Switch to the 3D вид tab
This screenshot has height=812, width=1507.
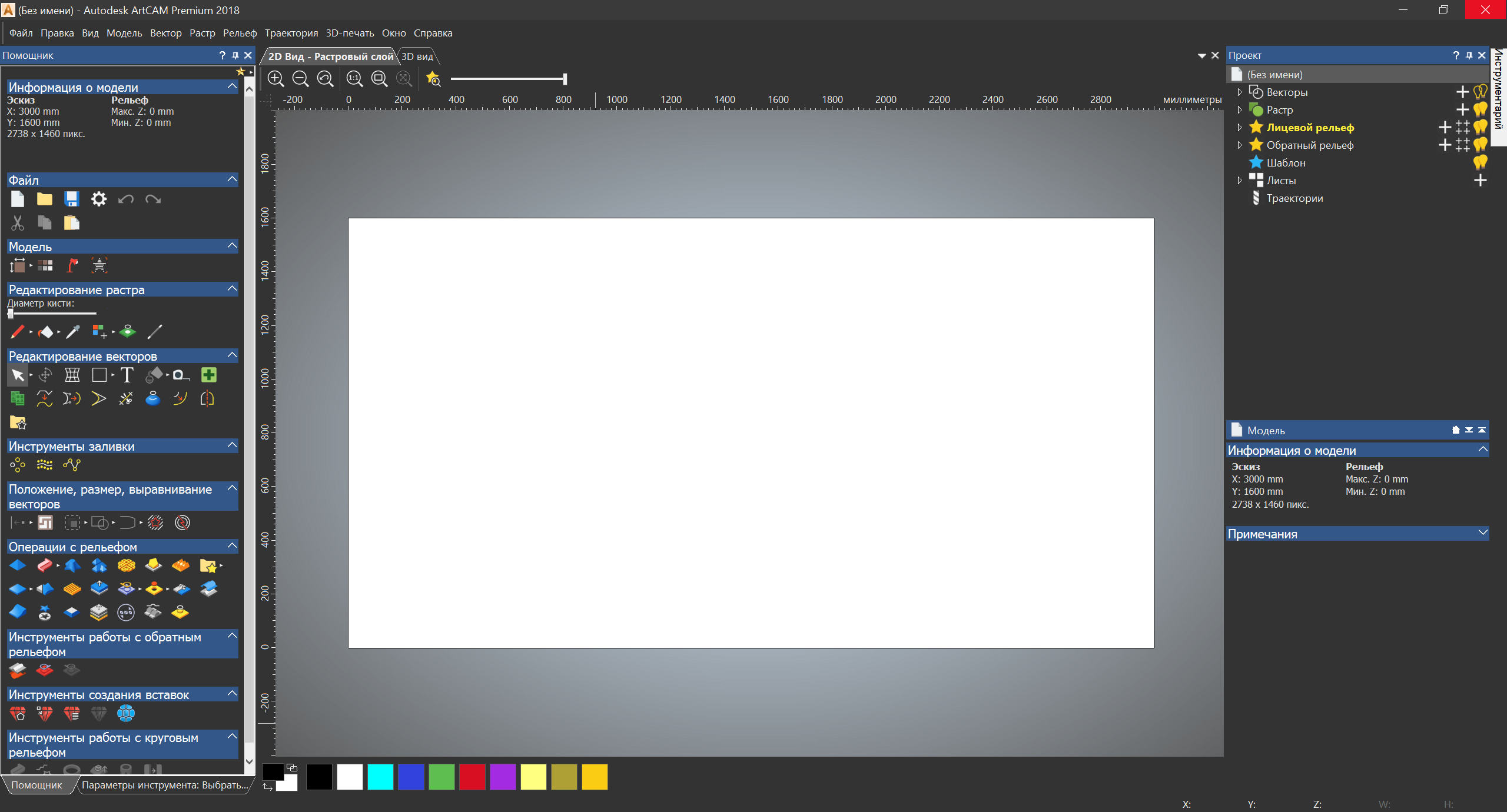pyautogui.click(x=417, y=56)
